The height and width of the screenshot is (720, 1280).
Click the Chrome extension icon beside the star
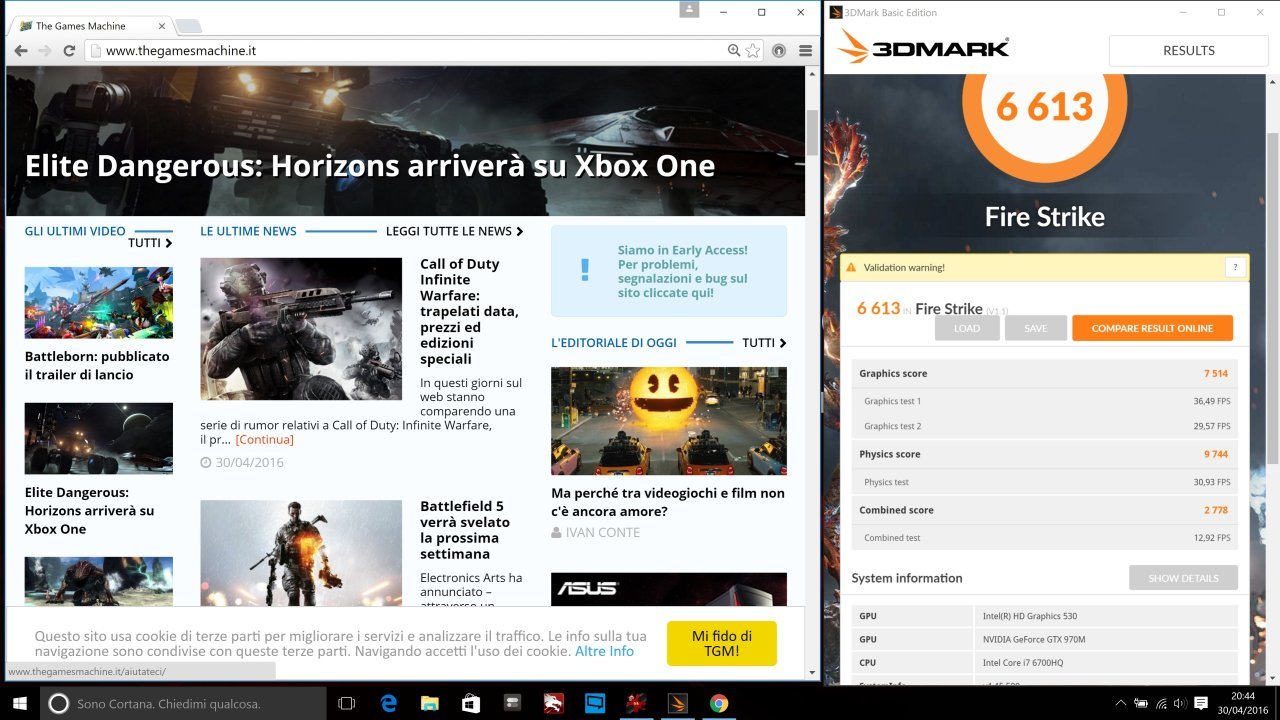pos(779,50)
